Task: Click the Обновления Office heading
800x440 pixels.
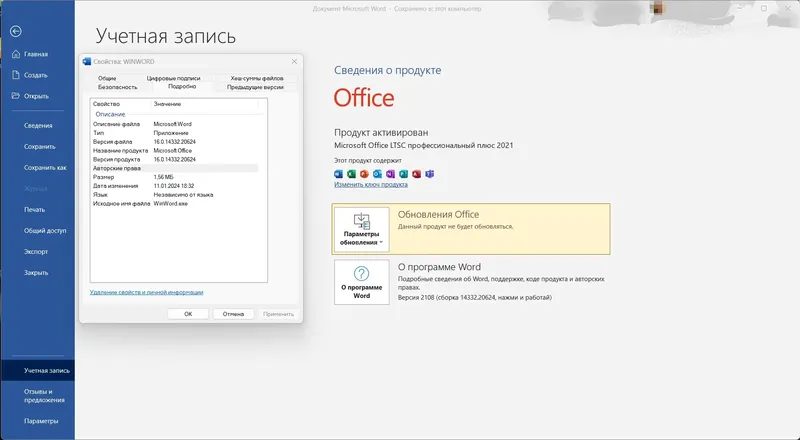Action: point(438,214)
